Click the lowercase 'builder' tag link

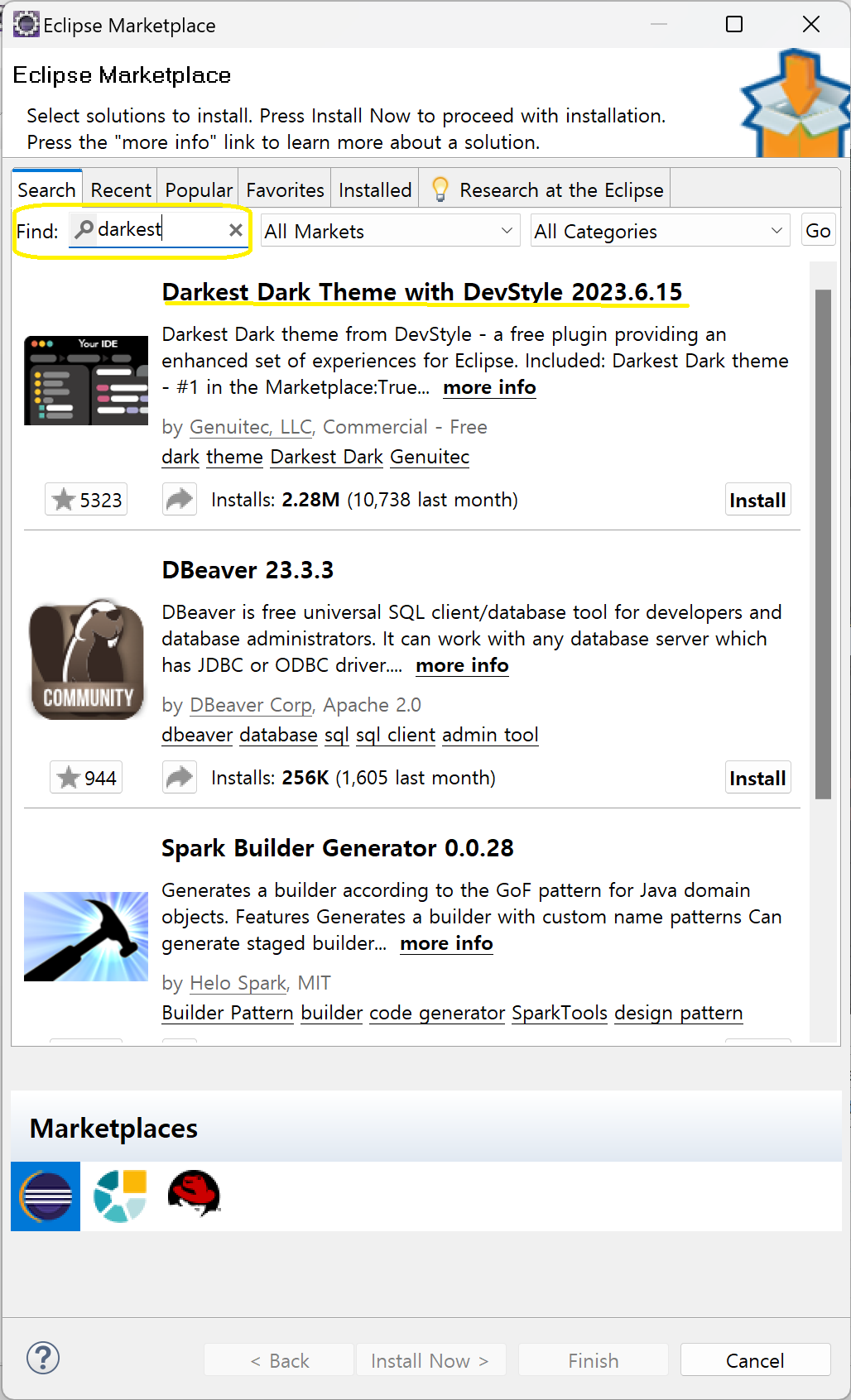332,1013
